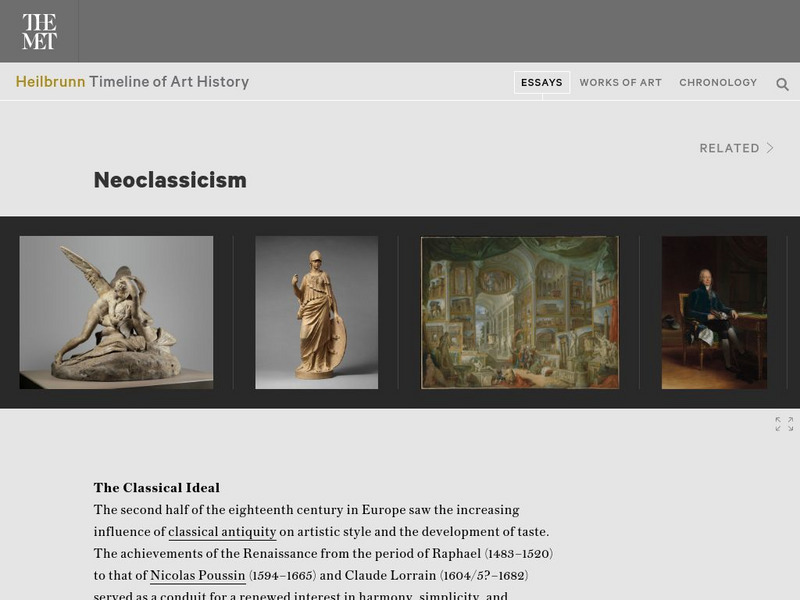Image resolution: width=800 pixels, height=600 pixels.
Task: Follow the classical antiquity link
Action: [x=222, y=532]
